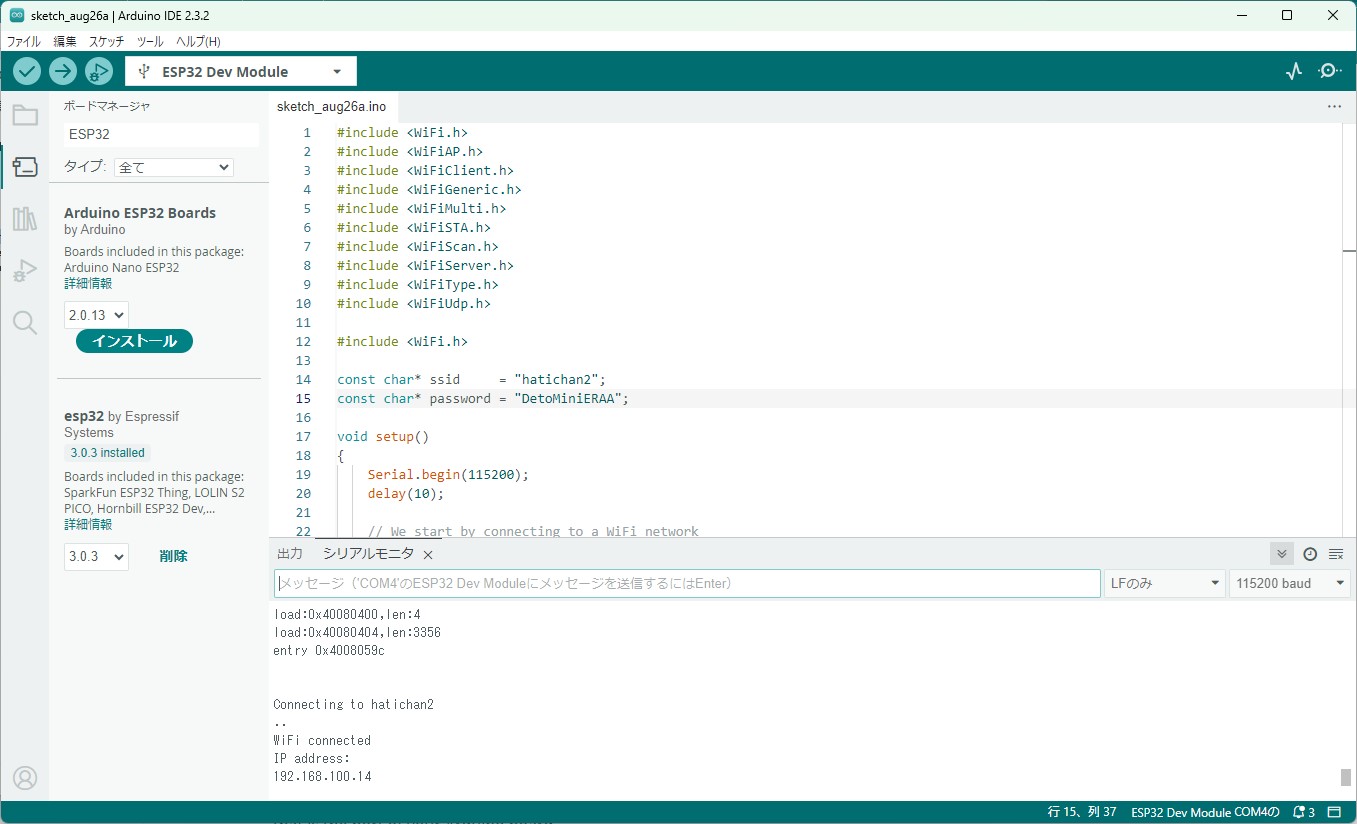Clear serial monitor output icon
Viewport: 1357px width, 824px height.
1336,554
